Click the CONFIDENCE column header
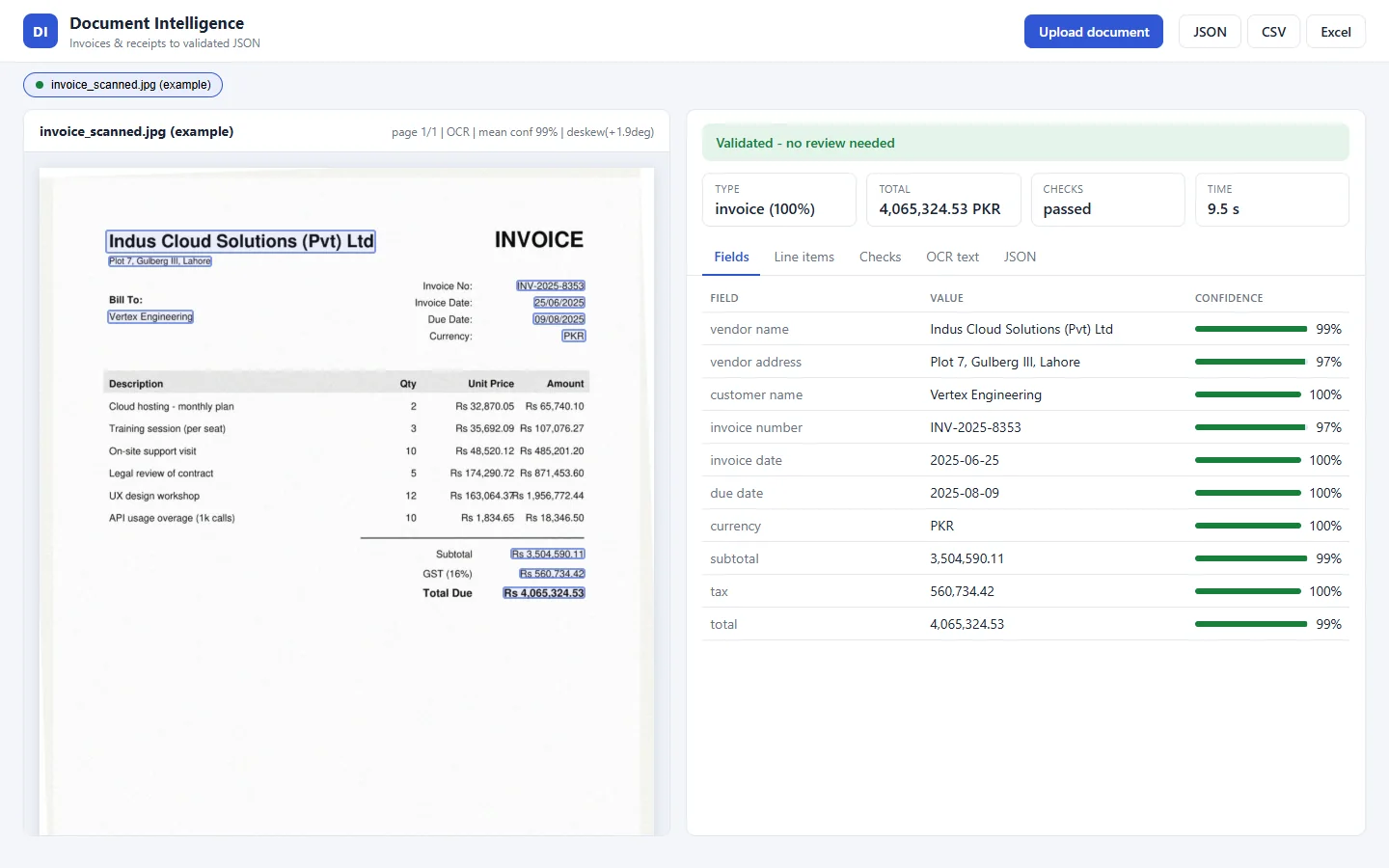This screenshot has width=1389, height=868. (1229, 298)
